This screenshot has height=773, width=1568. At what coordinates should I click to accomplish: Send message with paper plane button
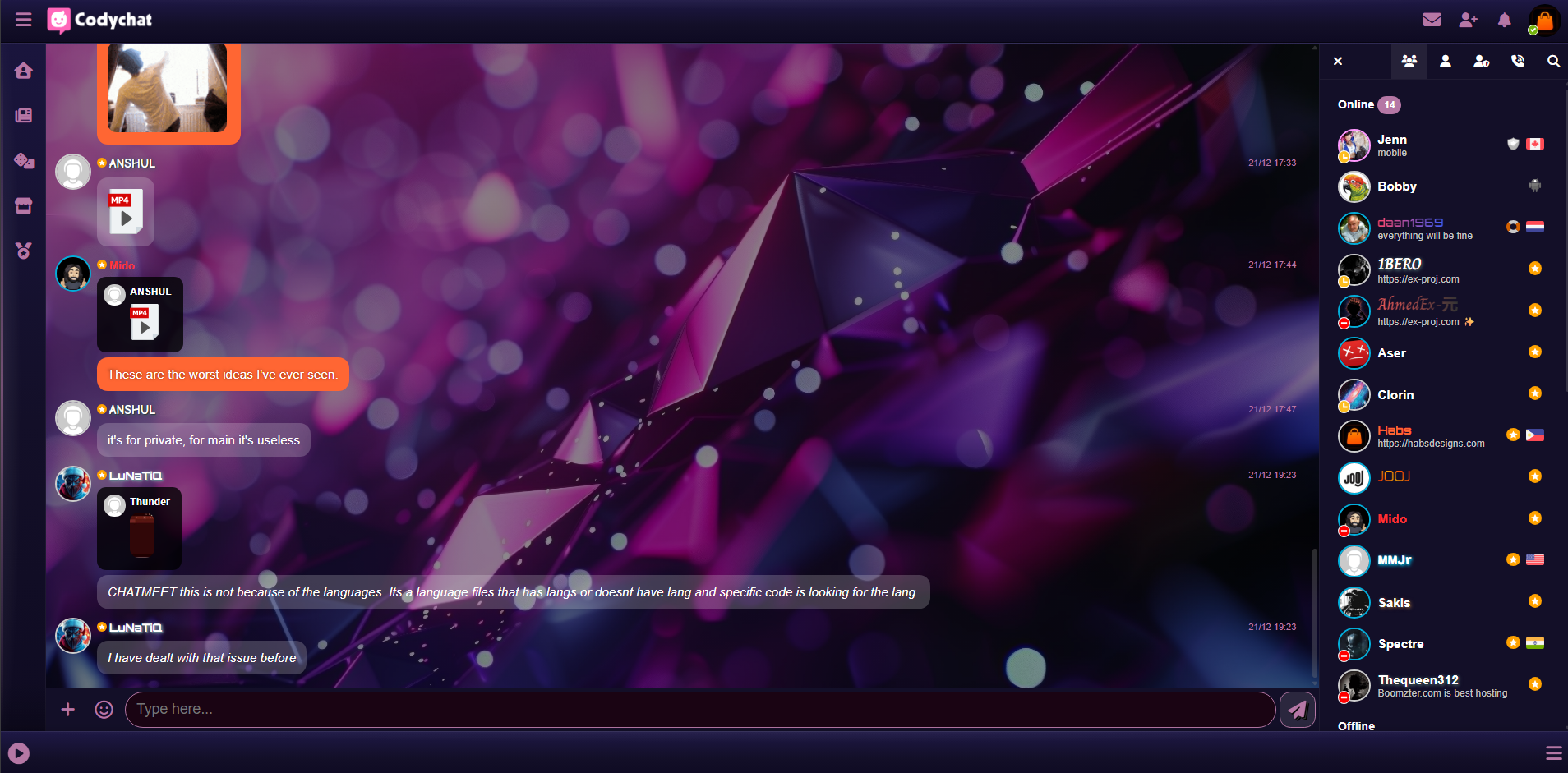pos(1297,709)
